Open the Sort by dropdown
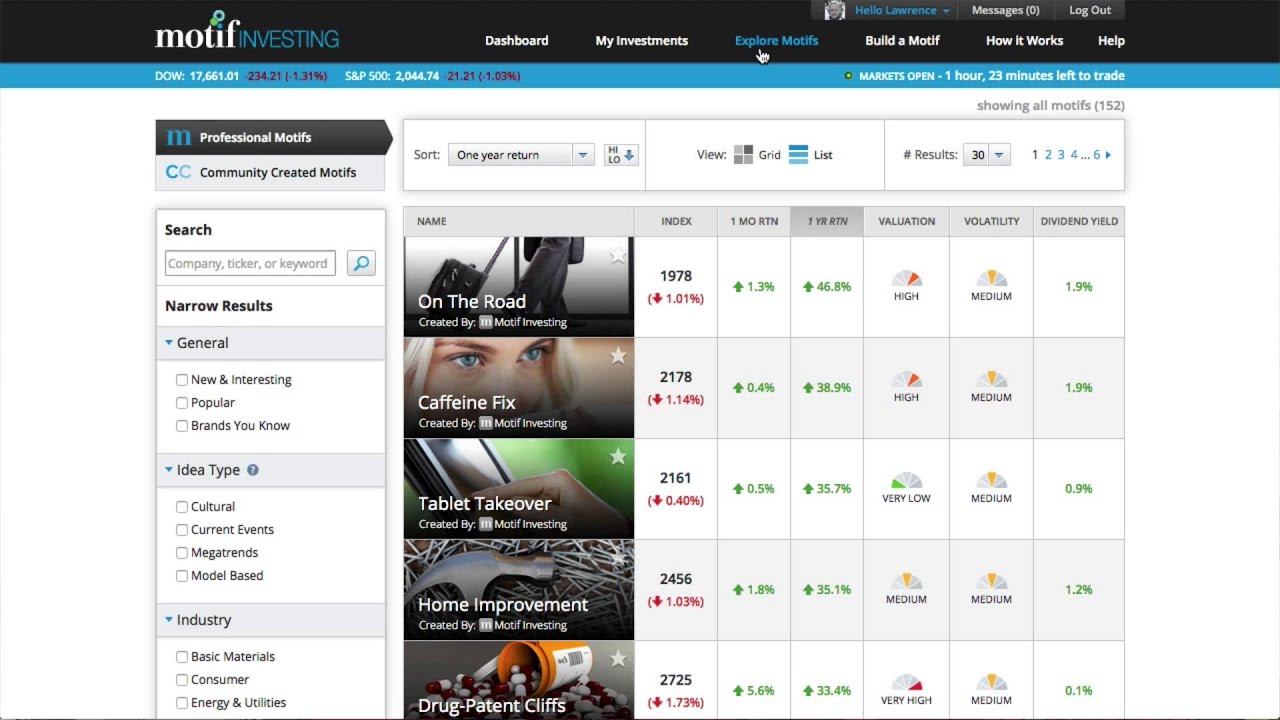 pyautogui.click(x=521, y=155)
